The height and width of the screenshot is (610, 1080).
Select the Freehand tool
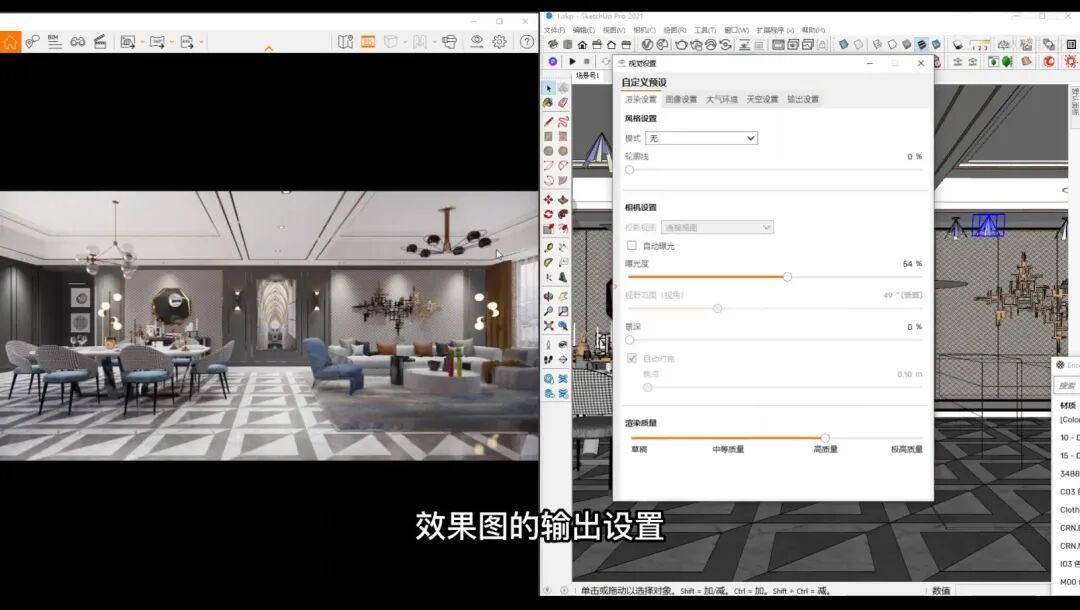pyautogui.click(x=563, y=122)
